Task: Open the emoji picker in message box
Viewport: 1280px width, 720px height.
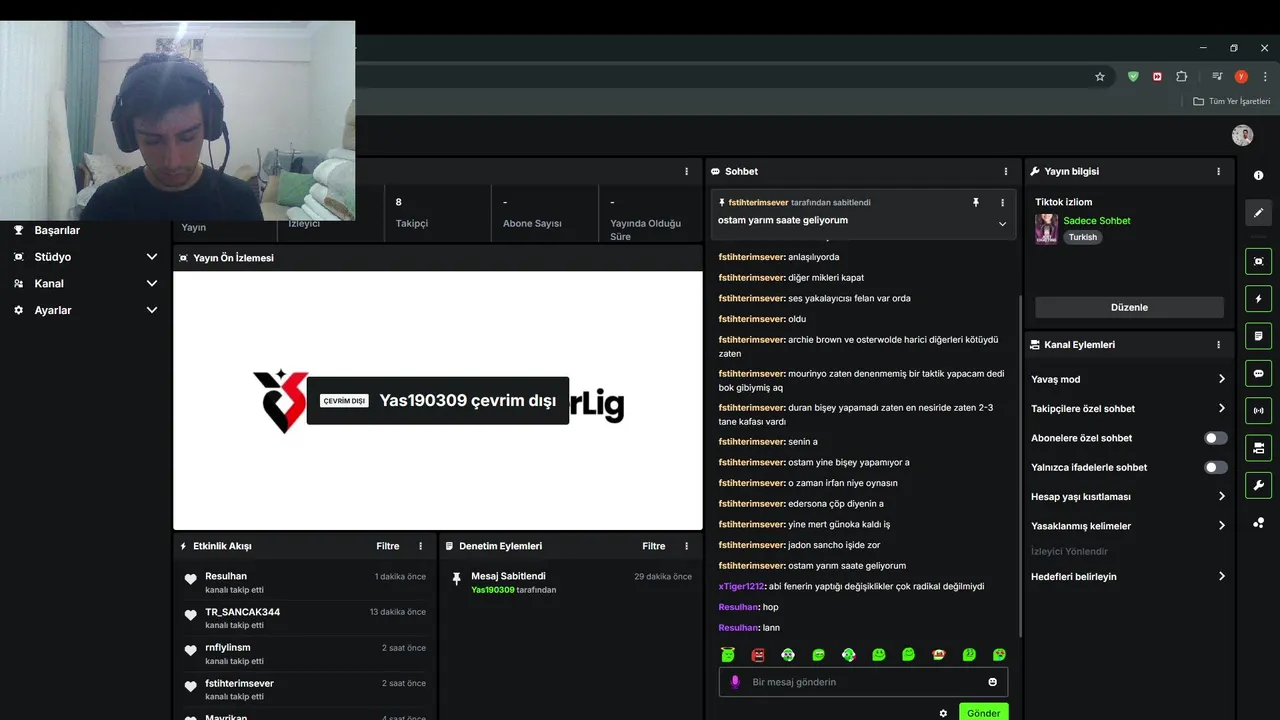Action: [992, 682]
